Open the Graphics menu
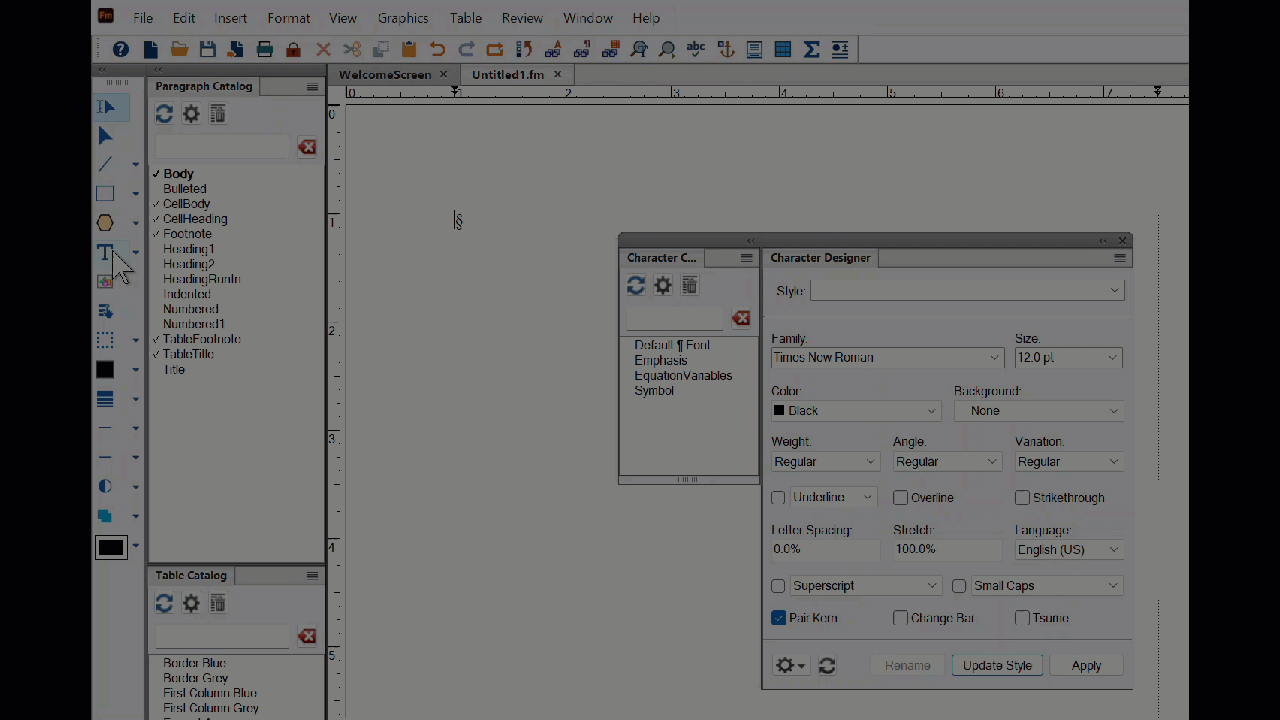 pos(403,18)
